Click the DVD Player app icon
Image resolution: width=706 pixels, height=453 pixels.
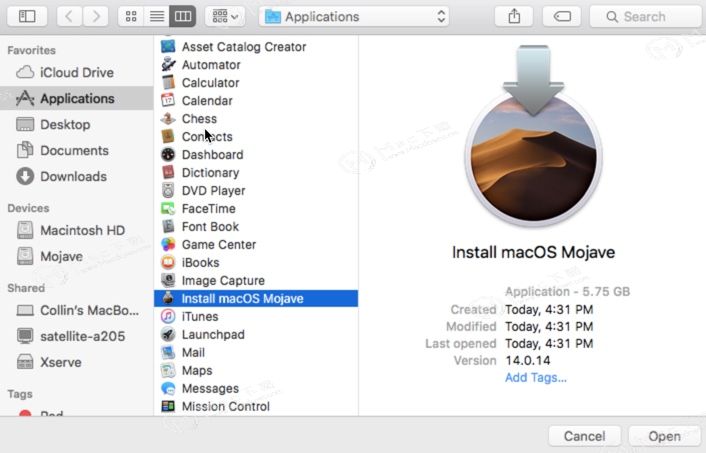(168, 190)
